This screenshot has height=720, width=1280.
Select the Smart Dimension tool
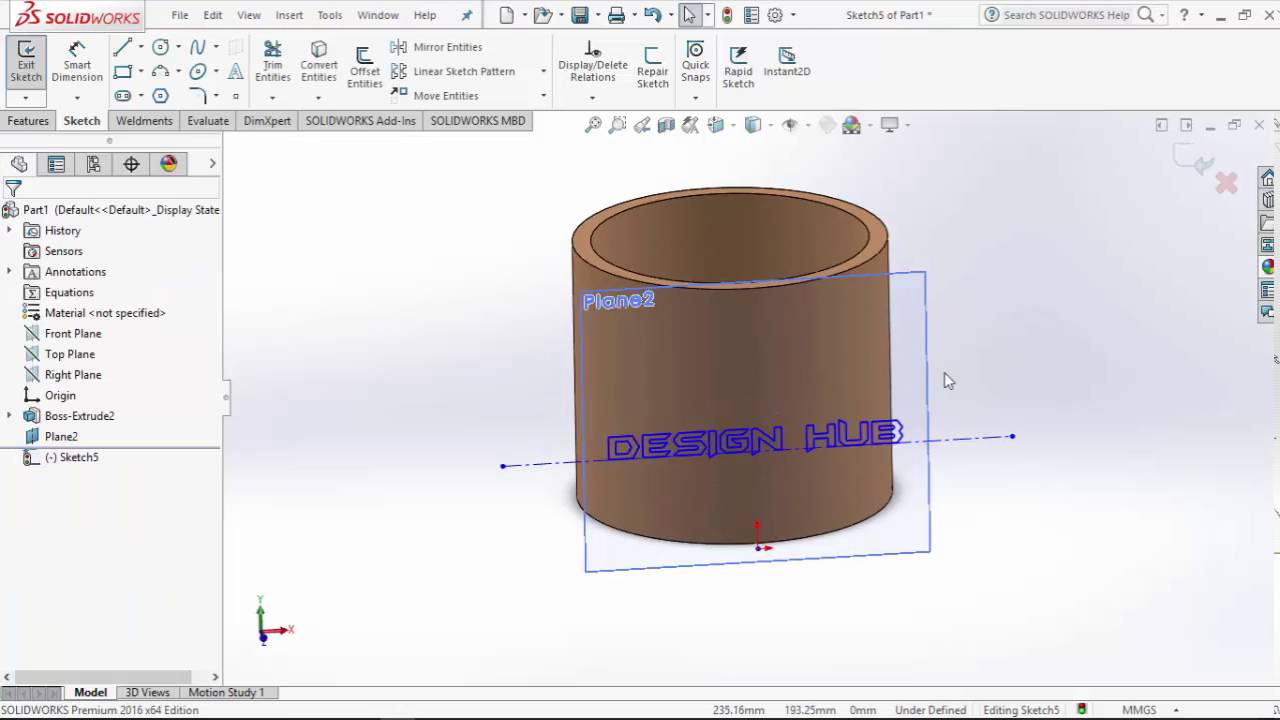pos(77,62)
